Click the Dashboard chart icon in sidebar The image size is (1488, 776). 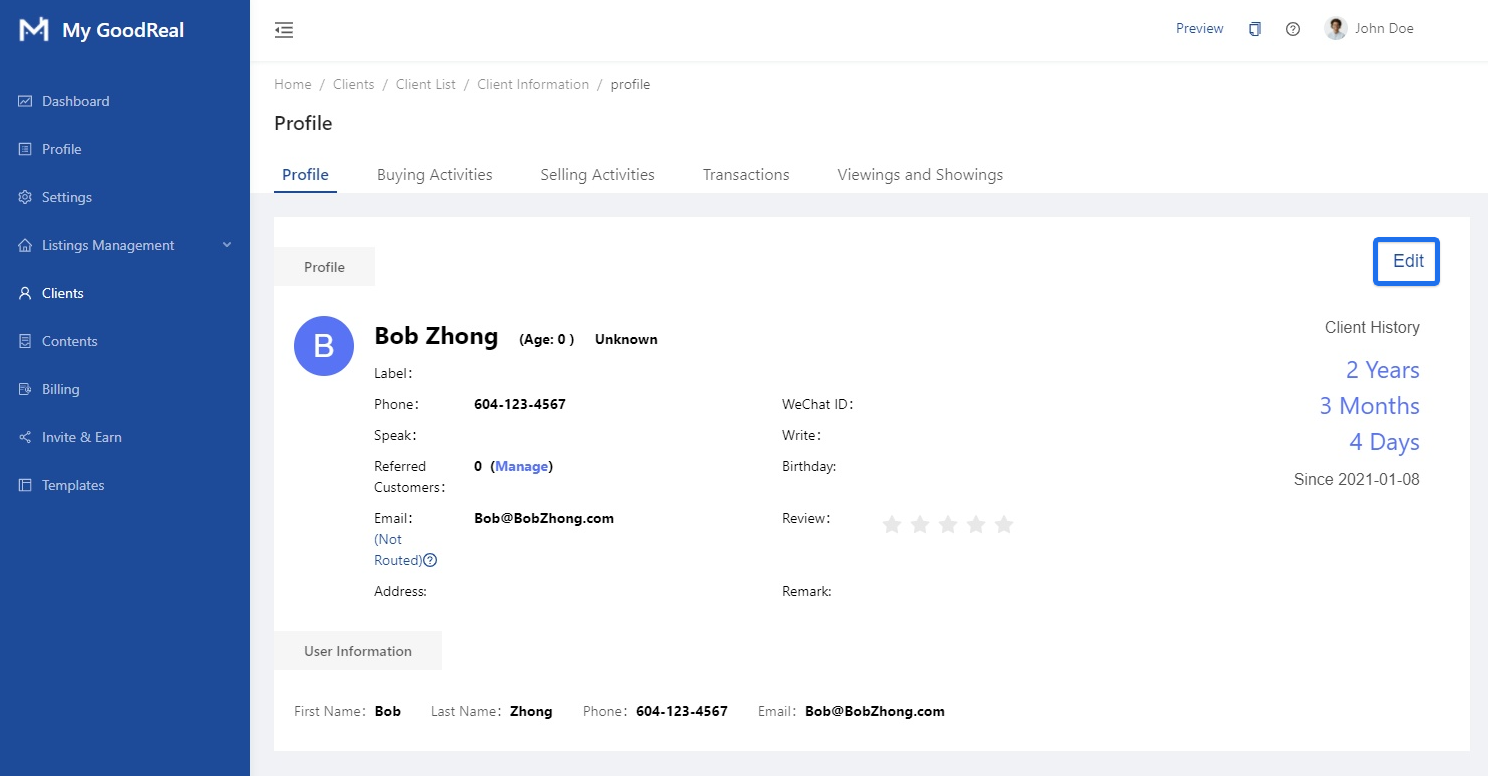25,101
